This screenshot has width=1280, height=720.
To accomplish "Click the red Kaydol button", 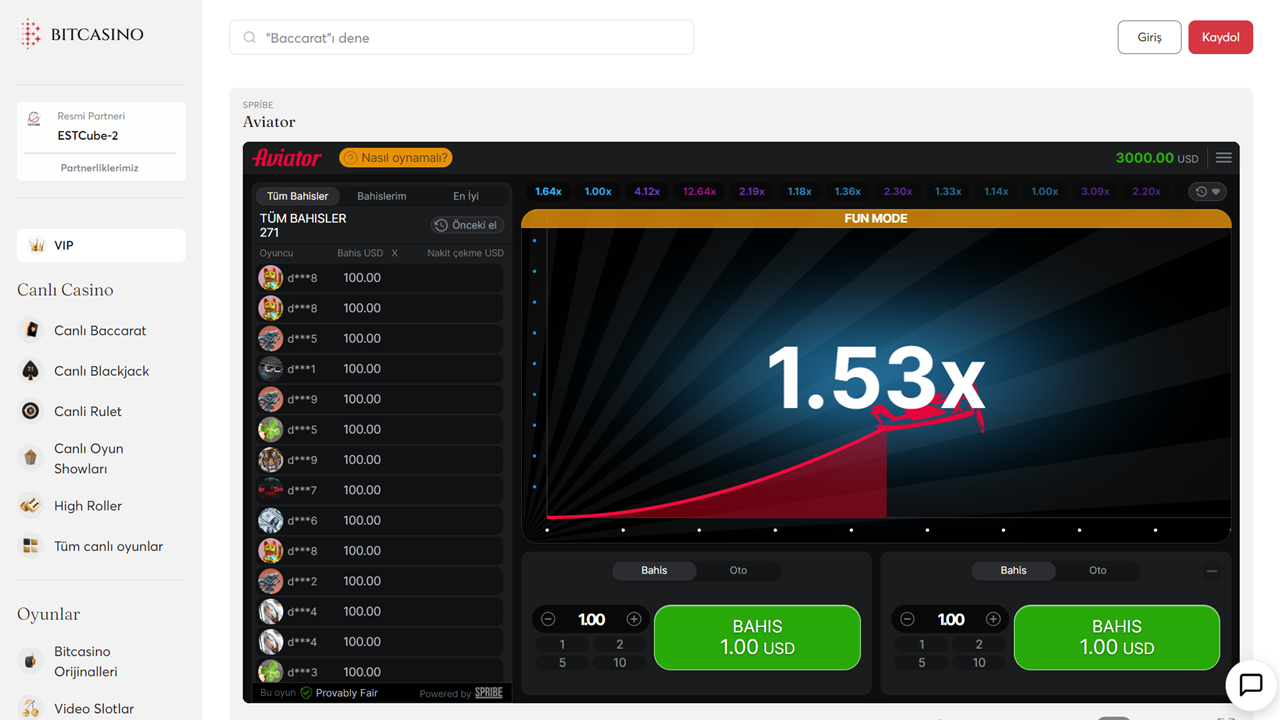I will click(x=1220, y=37).
